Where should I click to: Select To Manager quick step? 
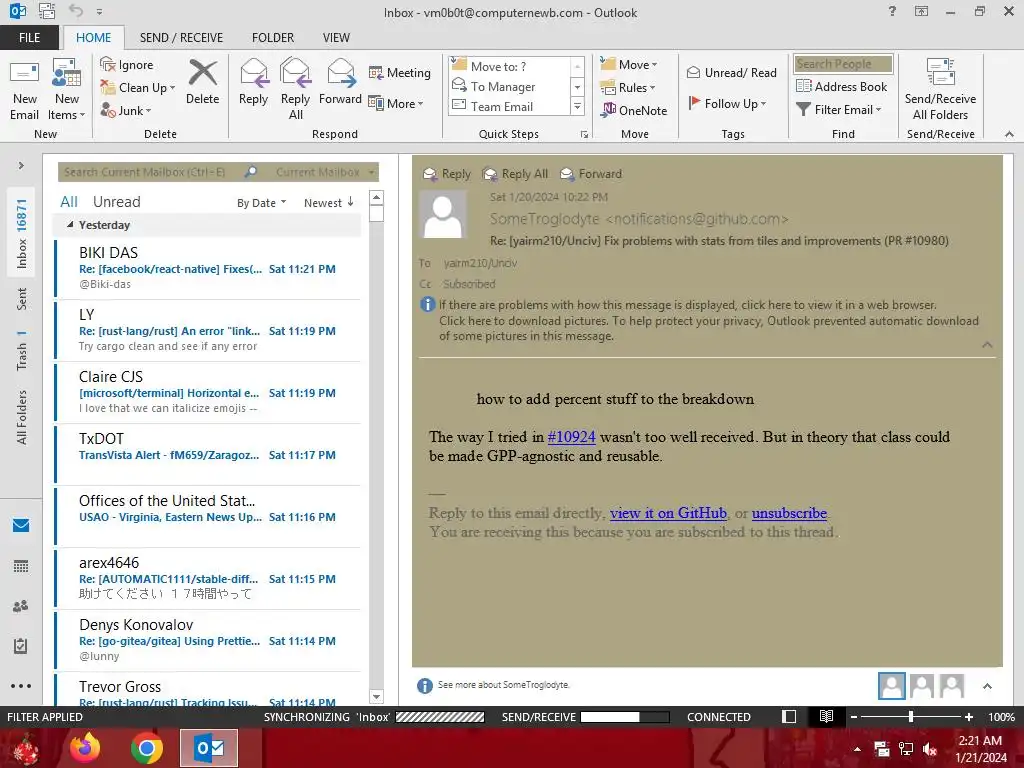click(x=509, y=86)
